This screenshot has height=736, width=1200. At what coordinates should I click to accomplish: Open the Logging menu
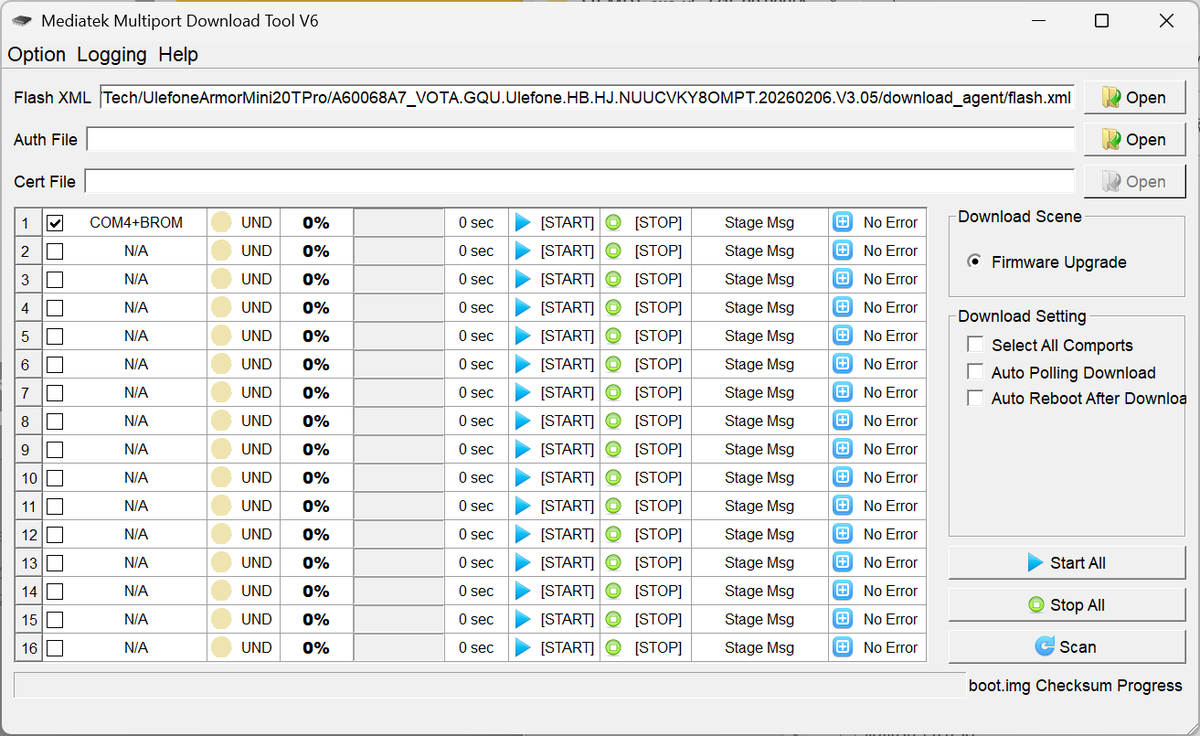click(x=112, y=54)
